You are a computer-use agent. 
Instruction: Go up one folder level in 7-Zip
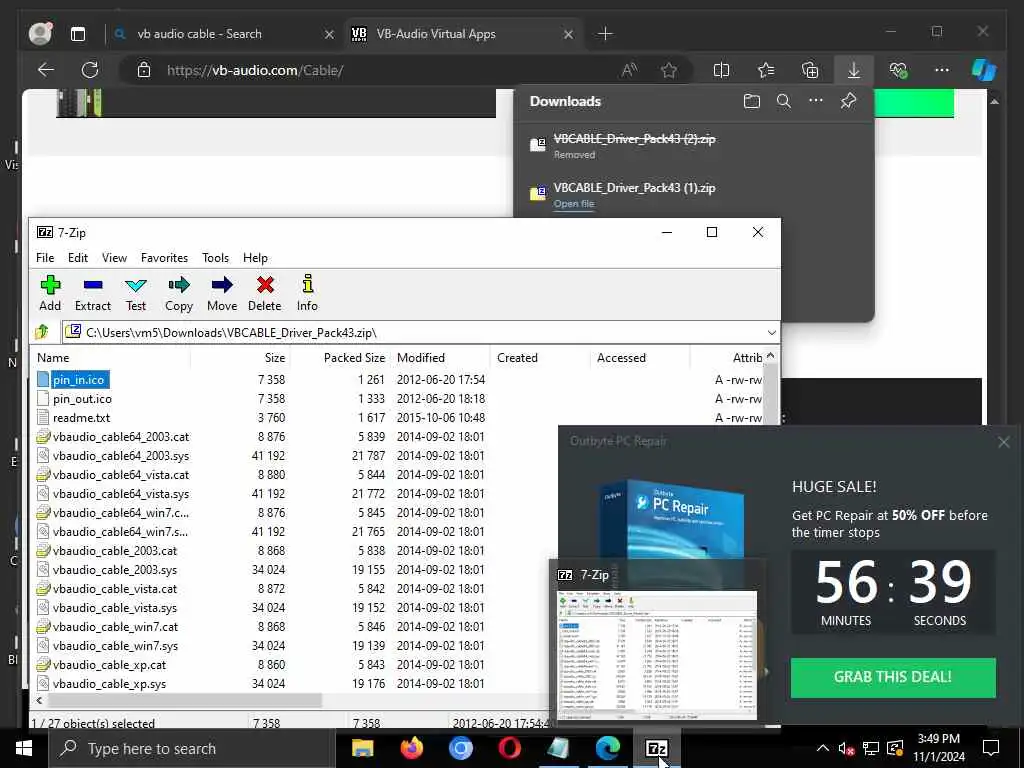click(42, 332)
